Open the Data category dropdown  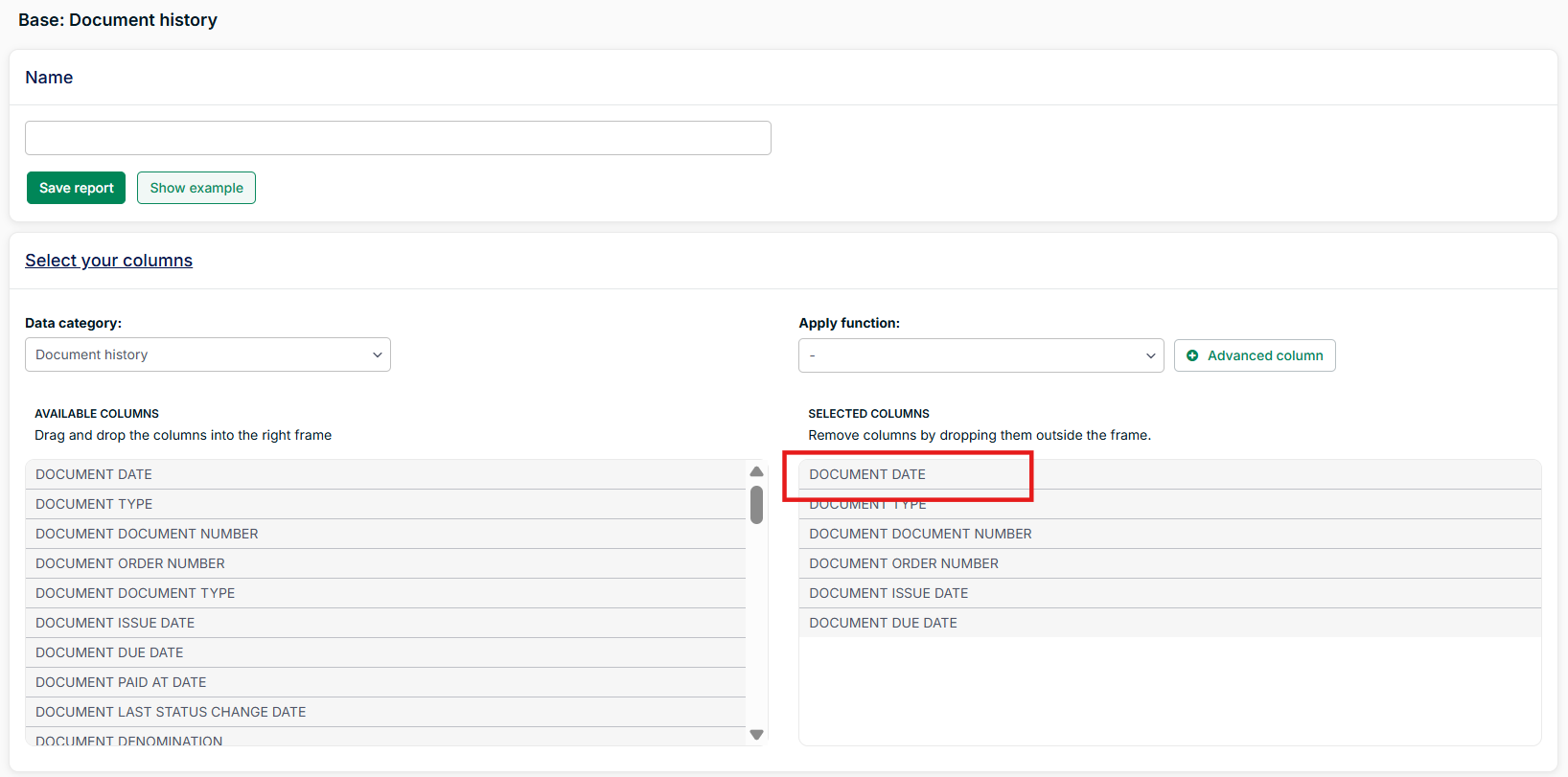click(x=207, y=354)
